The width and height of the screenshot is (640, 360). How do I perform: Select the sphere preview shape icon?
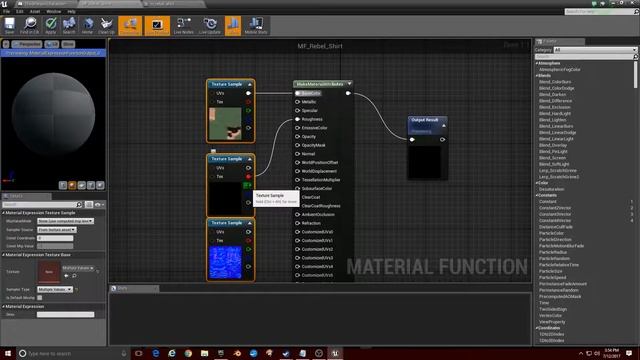(72, 186)
